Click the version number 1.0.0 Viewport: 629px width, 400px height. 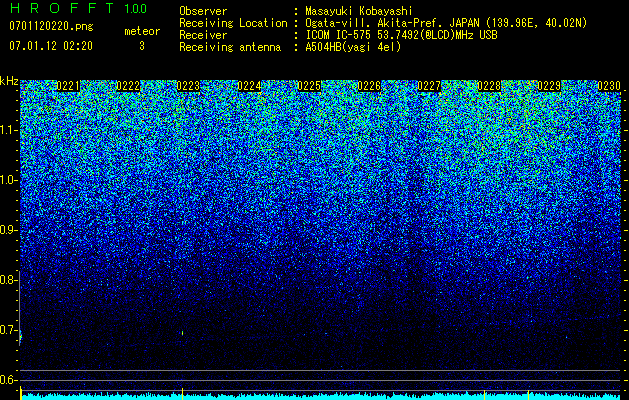[x=136, y=8]
